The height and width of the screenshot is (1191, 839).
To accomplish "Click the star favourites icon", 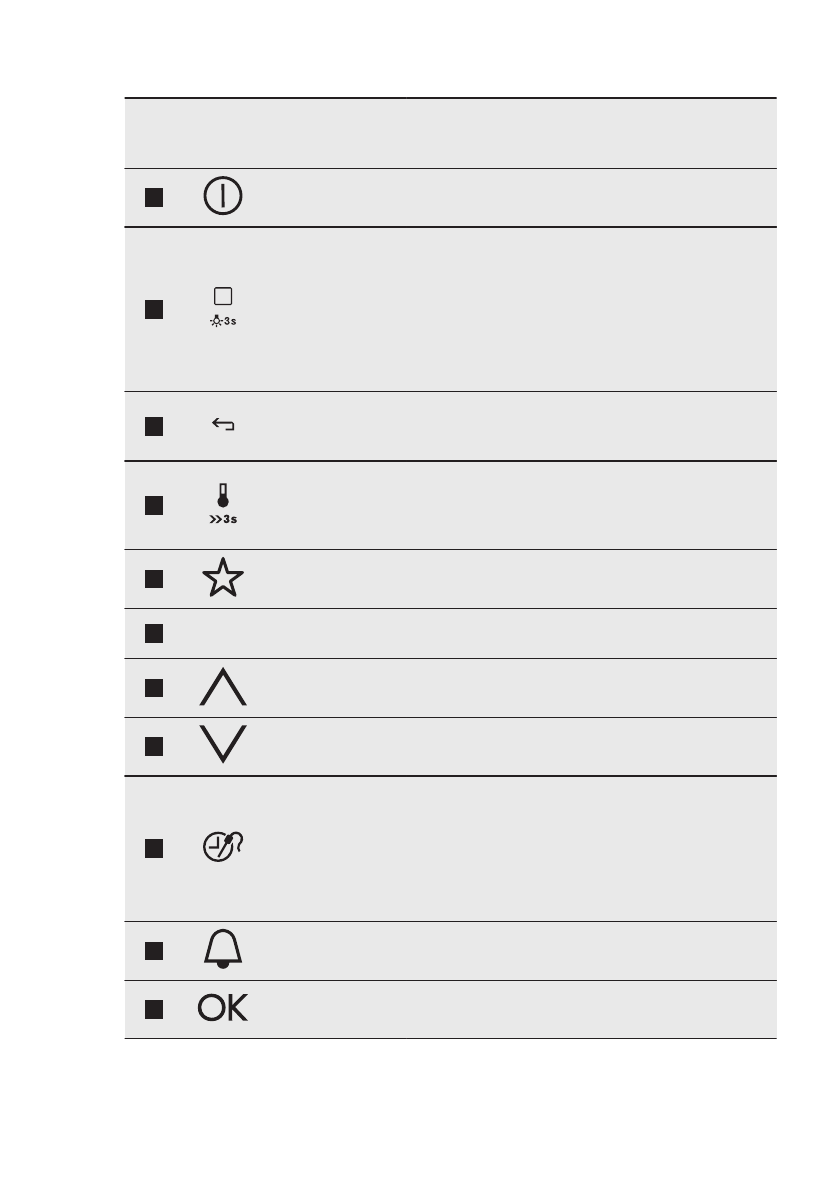I will click(x=223, y=579).
